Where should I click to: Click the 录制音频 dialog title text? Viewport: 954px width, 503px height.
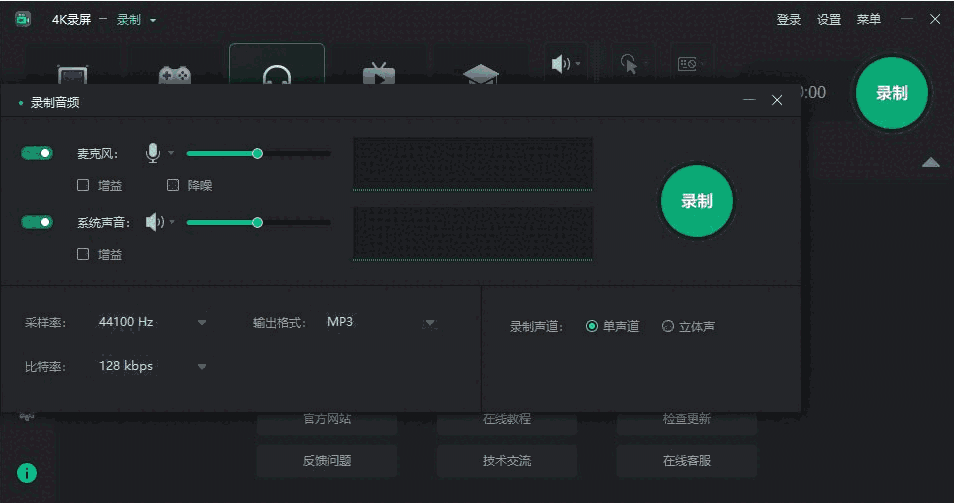[x=55, y=102]
